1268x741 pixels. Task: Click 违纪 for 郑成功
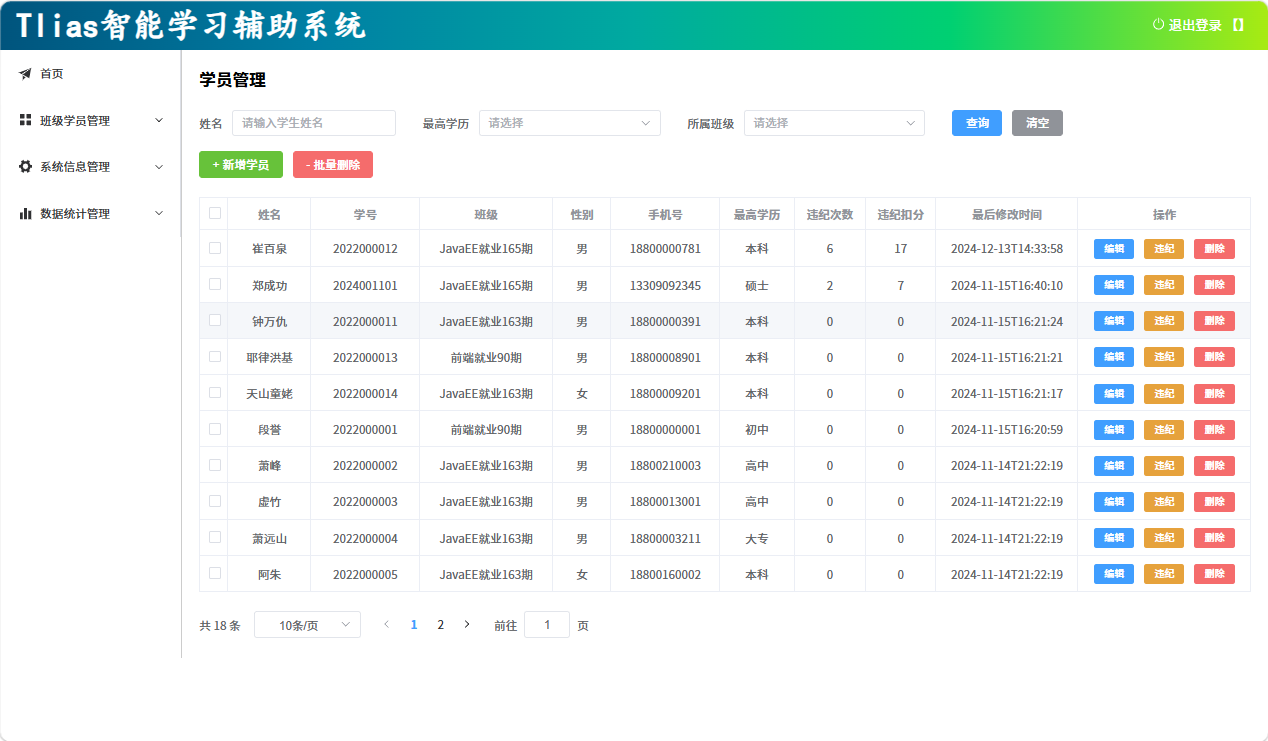pos(1164,285)
